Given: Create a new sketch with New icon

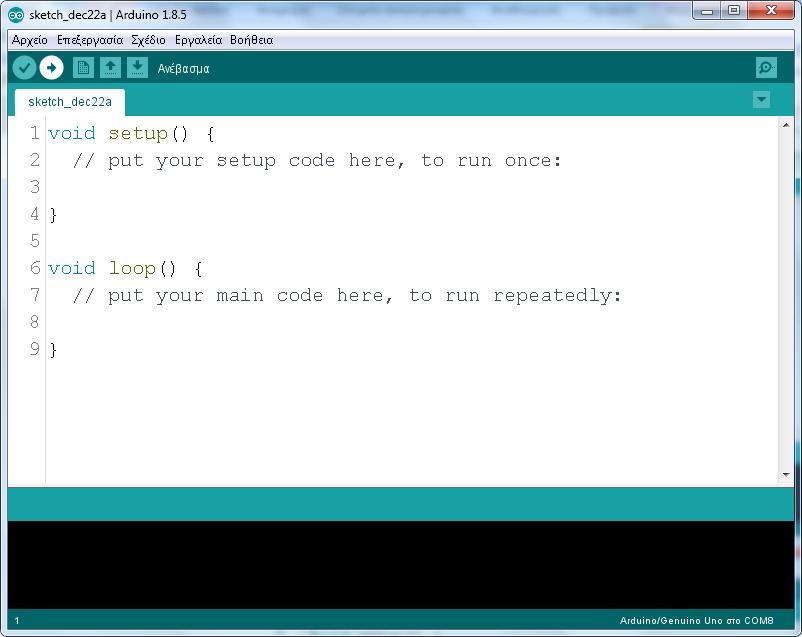Looking at the screenshot, I should (83, 68).
